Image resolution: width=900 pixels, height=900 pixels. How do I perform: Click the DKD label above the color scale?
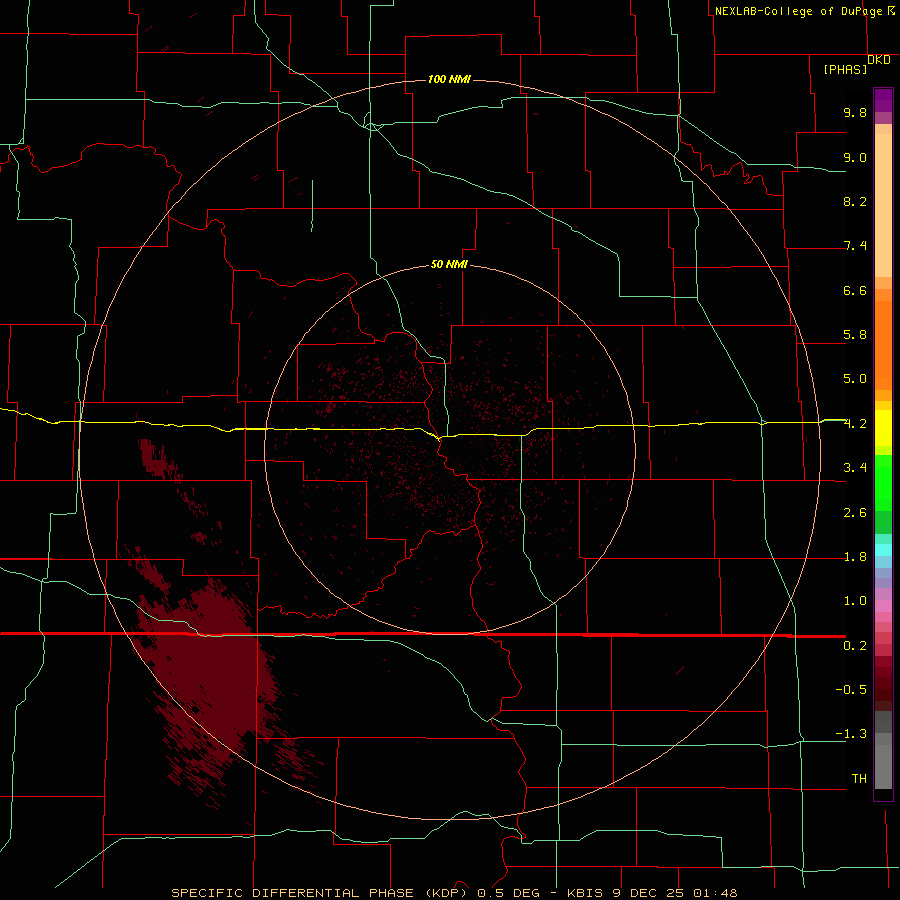click(879, 60)
